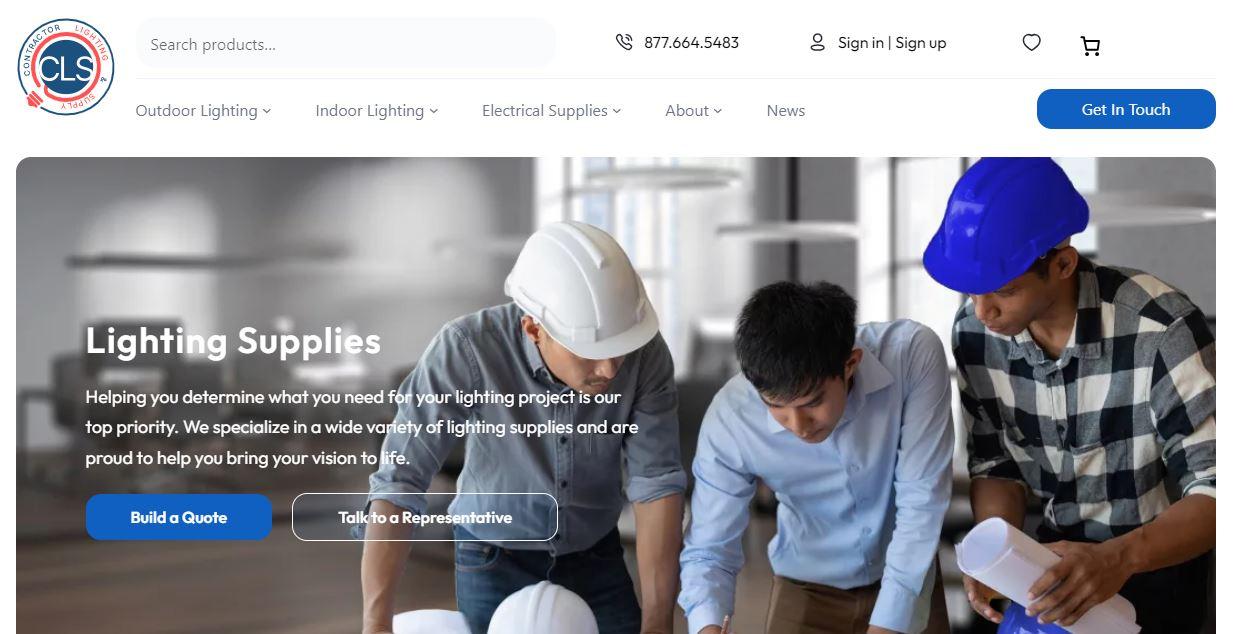Expand the Outdoor Lighting menu chevron
The width and height of the screenshot is (1234, 634).
click(267, 111)
